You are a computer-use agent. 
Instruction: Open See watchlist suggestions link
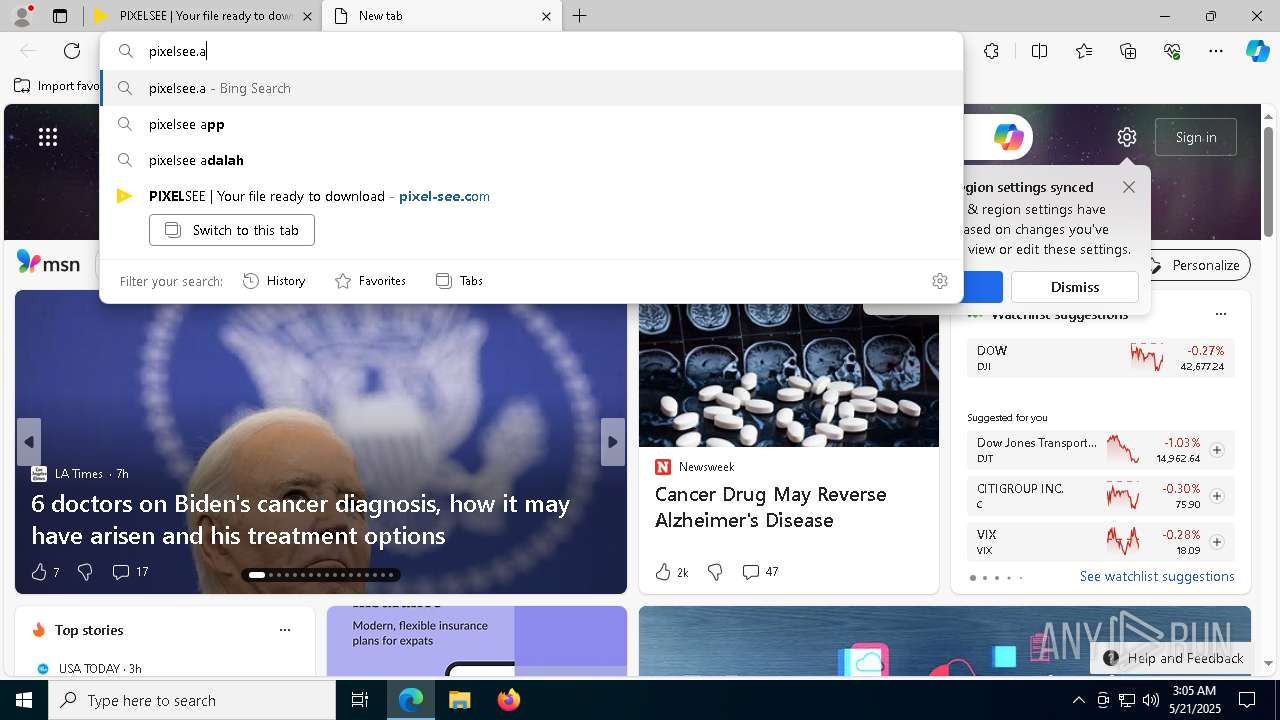[x=1157, y=576]
